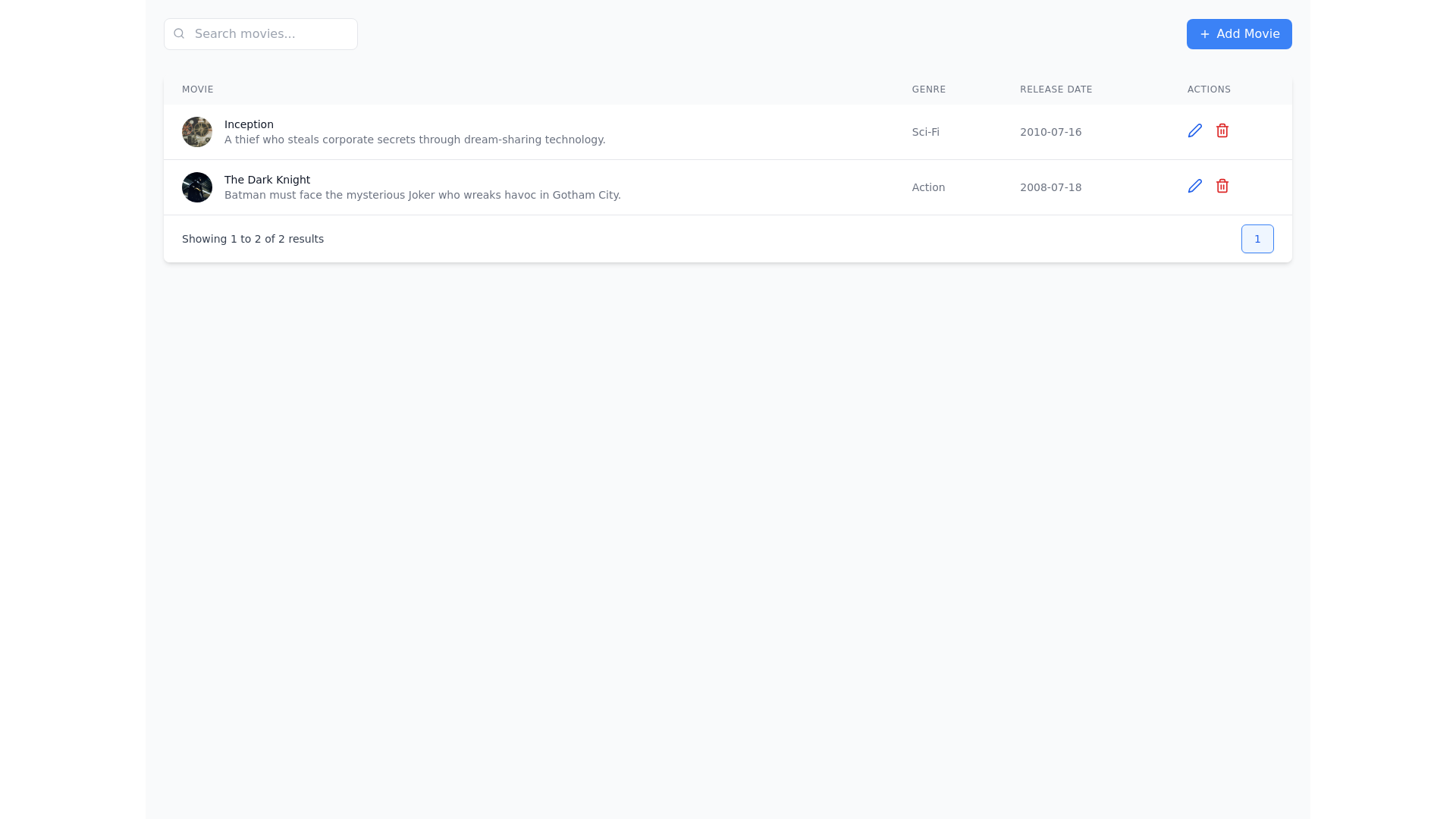Click the Inception poster thumbnail
The width and height of the screenshot is (1456, 819).
(x=196, y=131)
